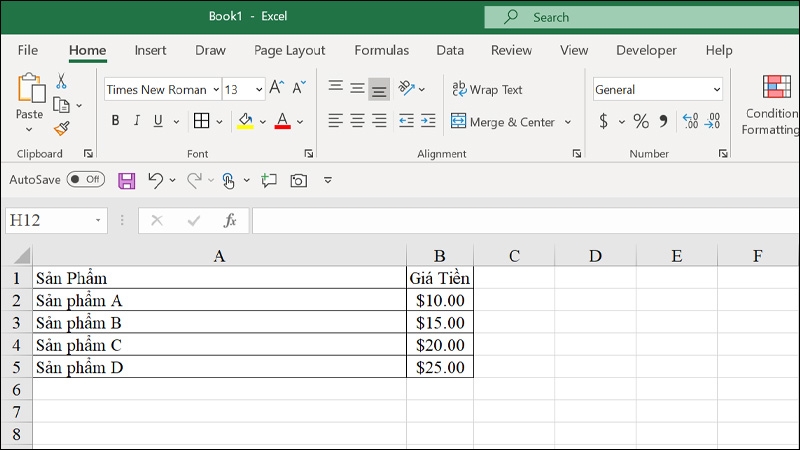The height and width of the screenshot is (450, 800).
Task: Click the Increase Decimal icon
Action: point(690,121)
